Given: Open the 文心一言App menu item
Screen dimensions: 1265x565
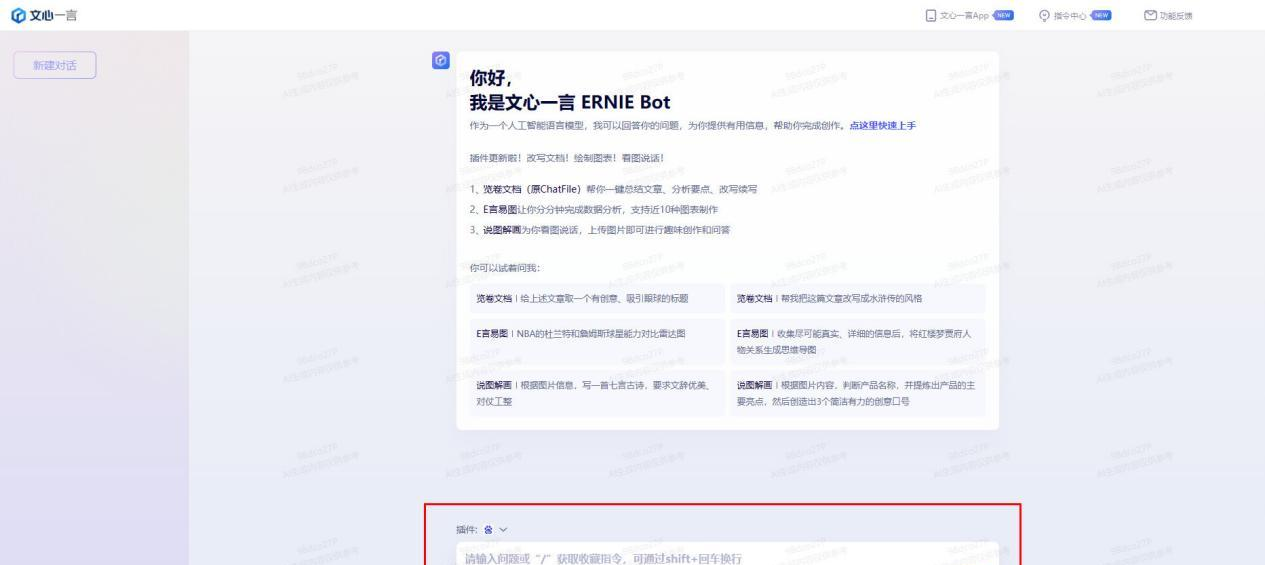Looking at the screenshot, I should pyautogui.click(x=964, y=15).
